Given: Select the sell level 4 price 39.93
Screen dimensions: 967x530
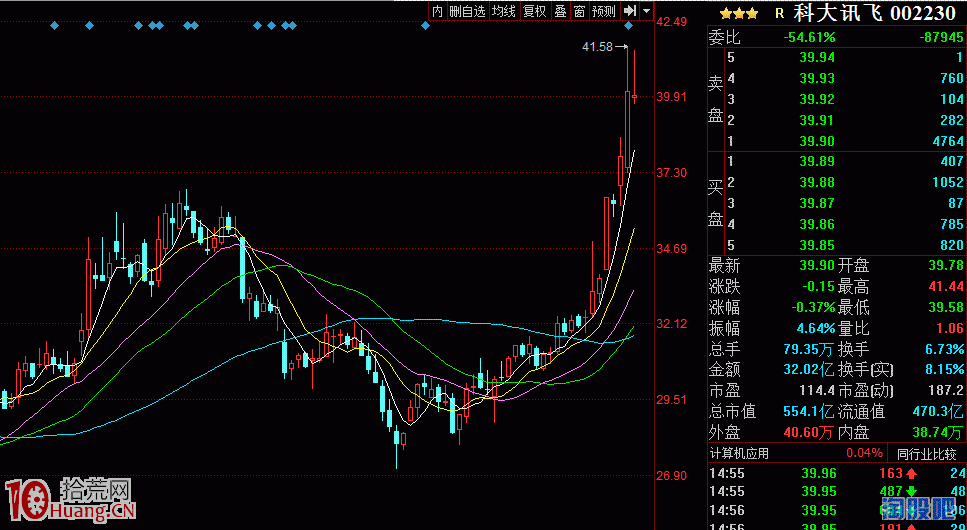Looking at the screenshot, I should point(817,78).
